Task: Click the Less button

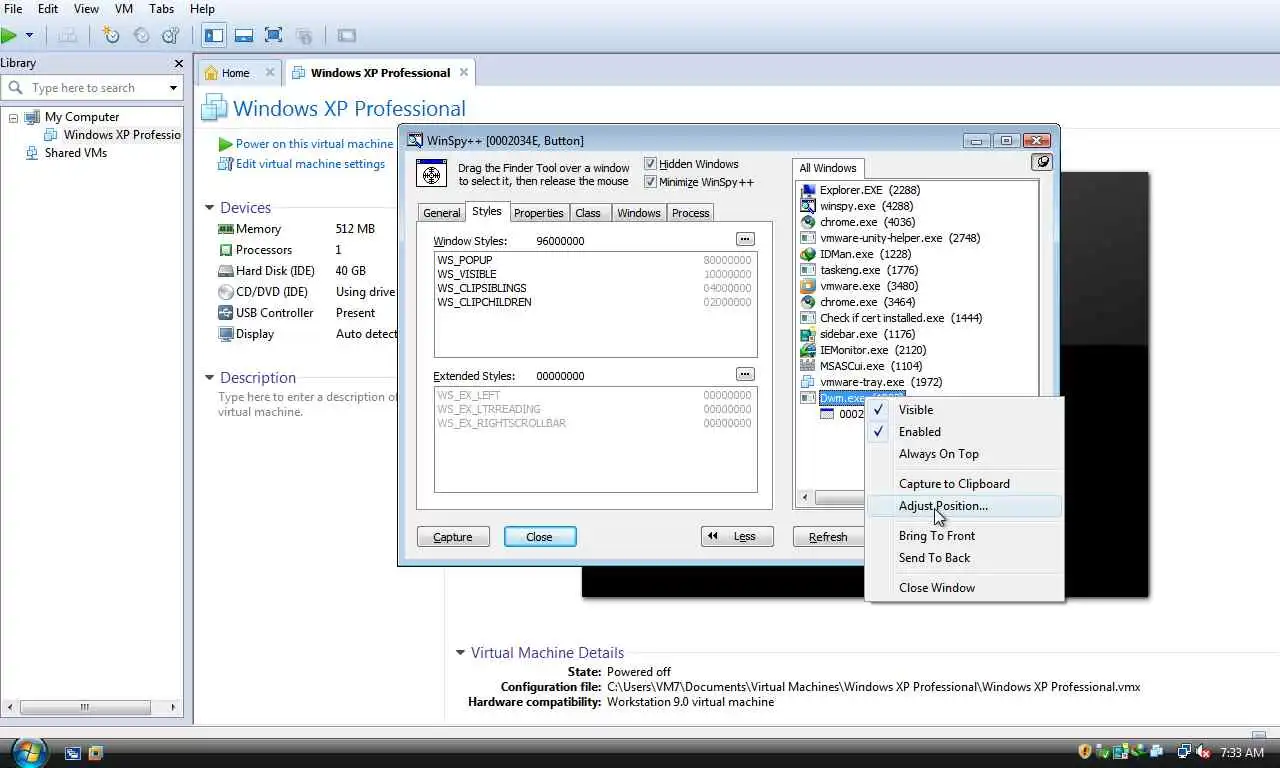Action: [737, 537]
